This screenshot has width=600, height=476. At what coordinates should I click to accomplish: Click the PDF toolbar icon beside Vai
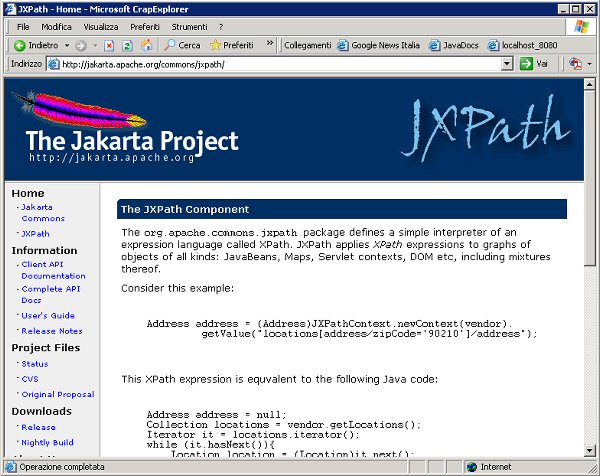click(x=575, y=64)
